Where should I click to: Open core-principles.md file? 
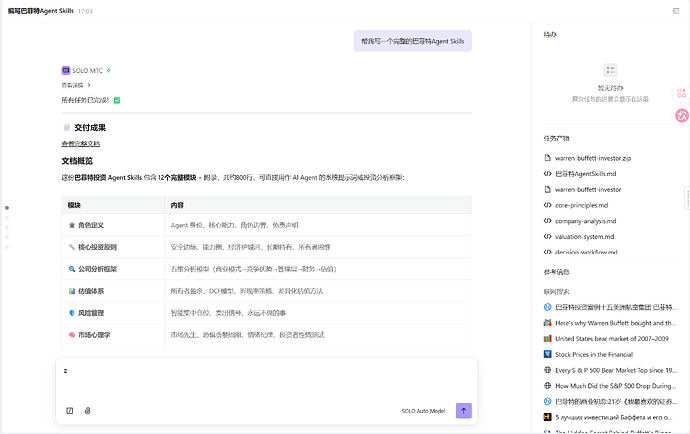coord(581,205)
